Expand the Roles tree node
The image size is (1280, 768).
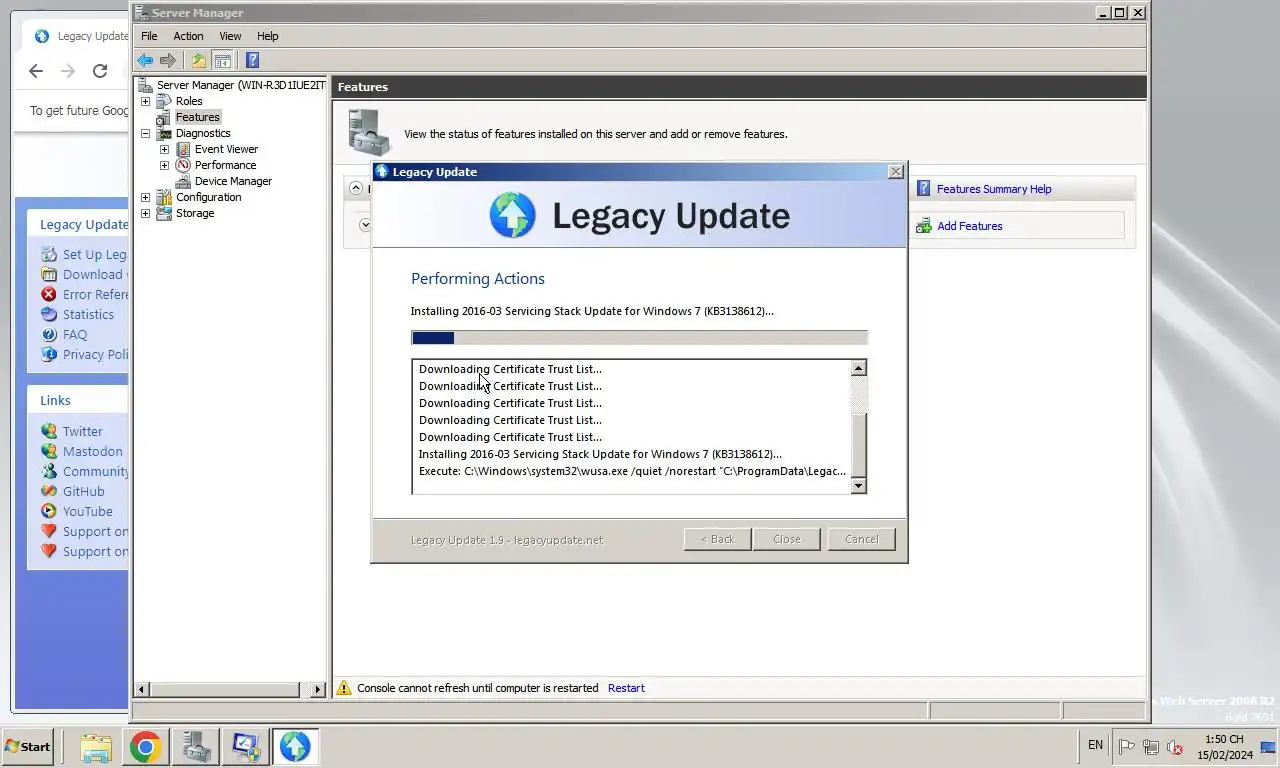[x=145, y=101]
